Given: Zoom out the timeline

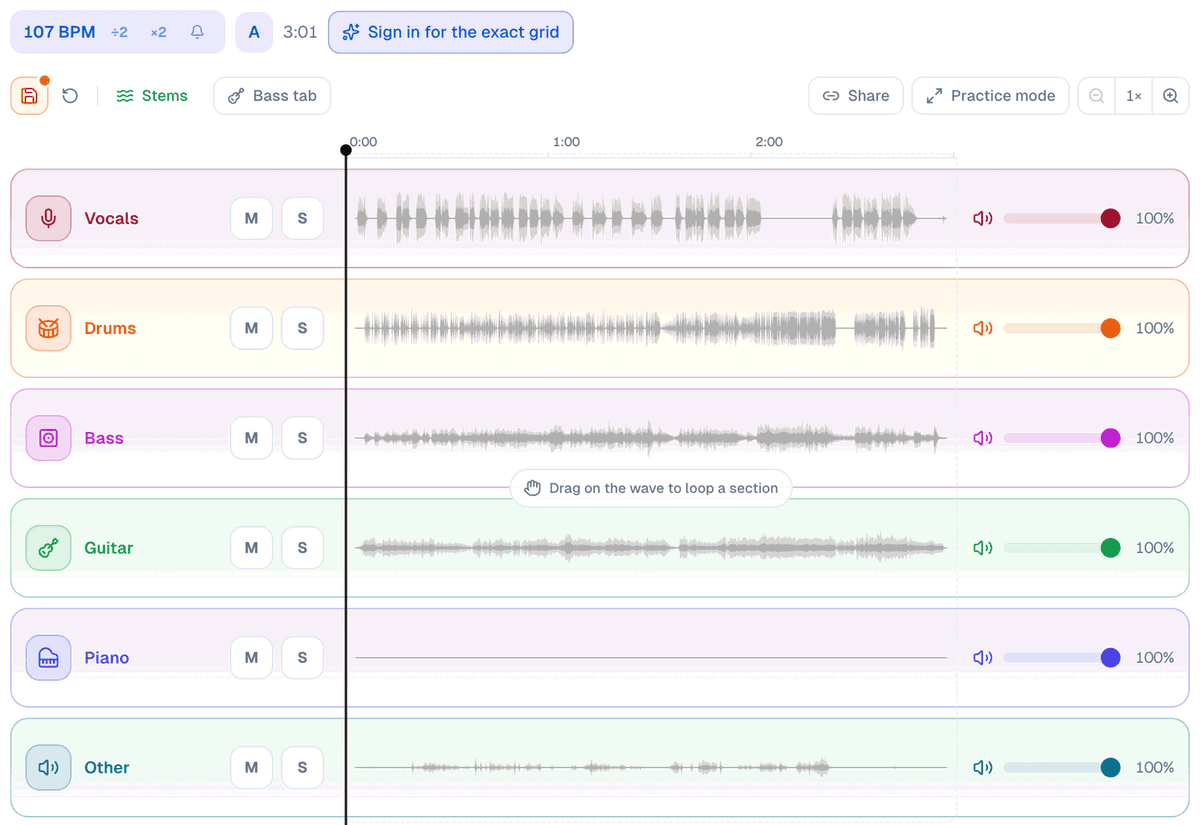Looking at the screenshot, I should [1096, 96].
